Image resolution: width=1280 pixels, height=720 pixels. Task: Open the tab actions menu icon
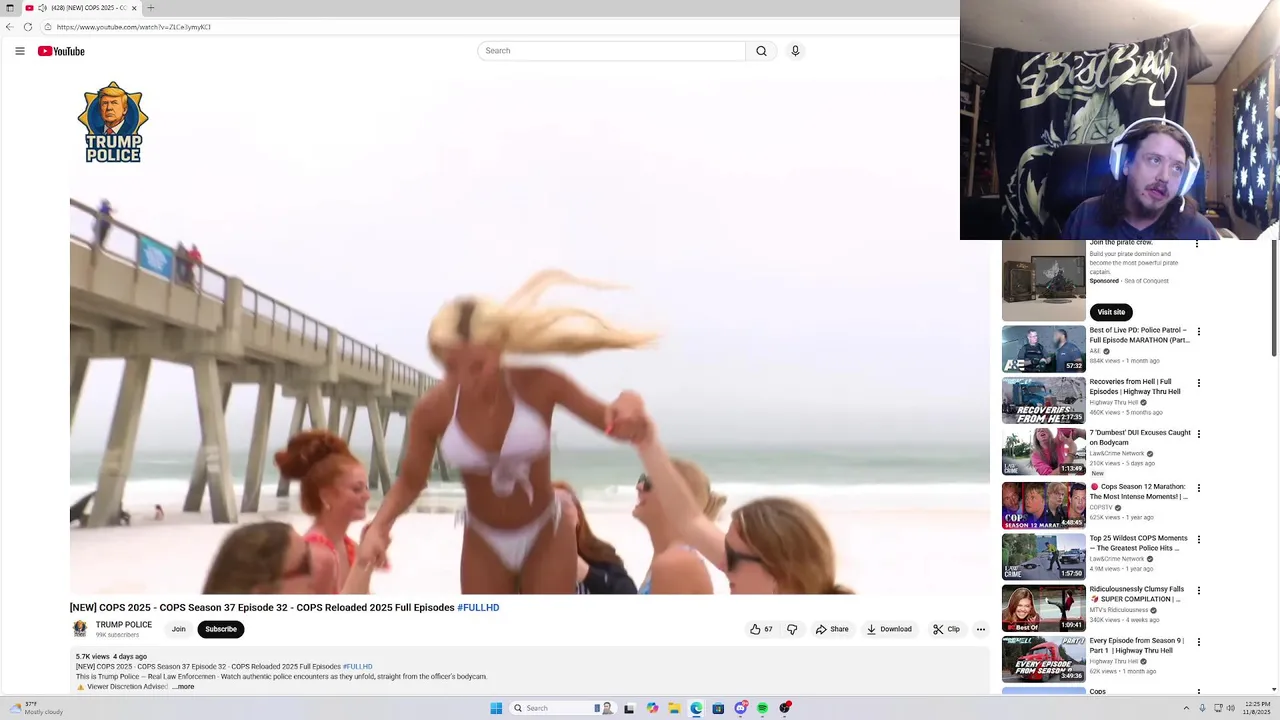coord(9,8)
